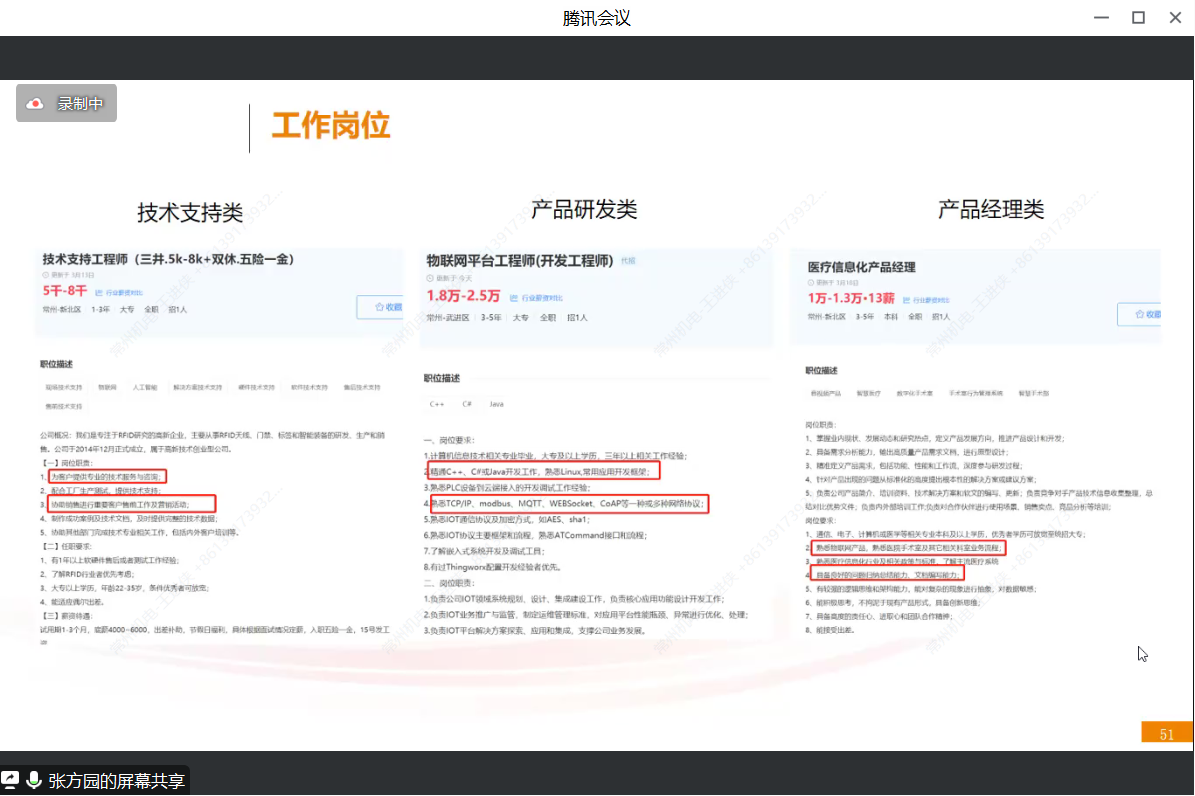Open the 物联网平台工程师 job title link
The width and height of the screenshot is (1195, 796).
[x=519, y=262]
